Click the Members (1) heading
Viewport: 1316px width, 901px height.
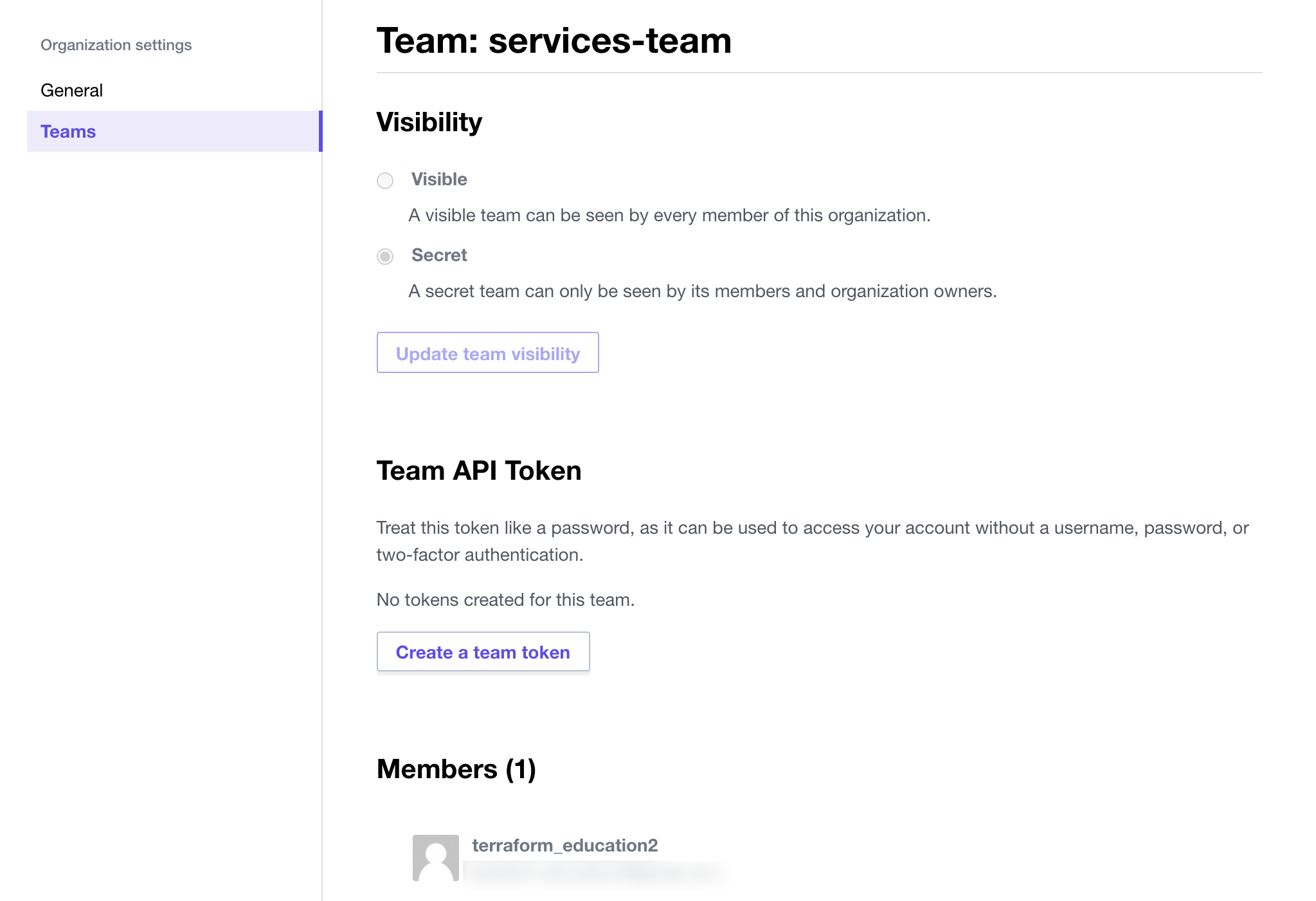coord(456,769)
